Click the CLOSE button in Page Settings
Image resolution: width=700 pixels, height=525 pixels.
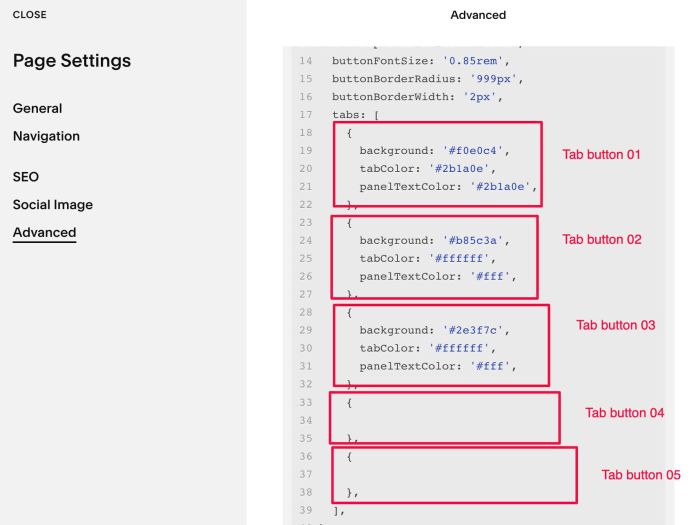29,15
